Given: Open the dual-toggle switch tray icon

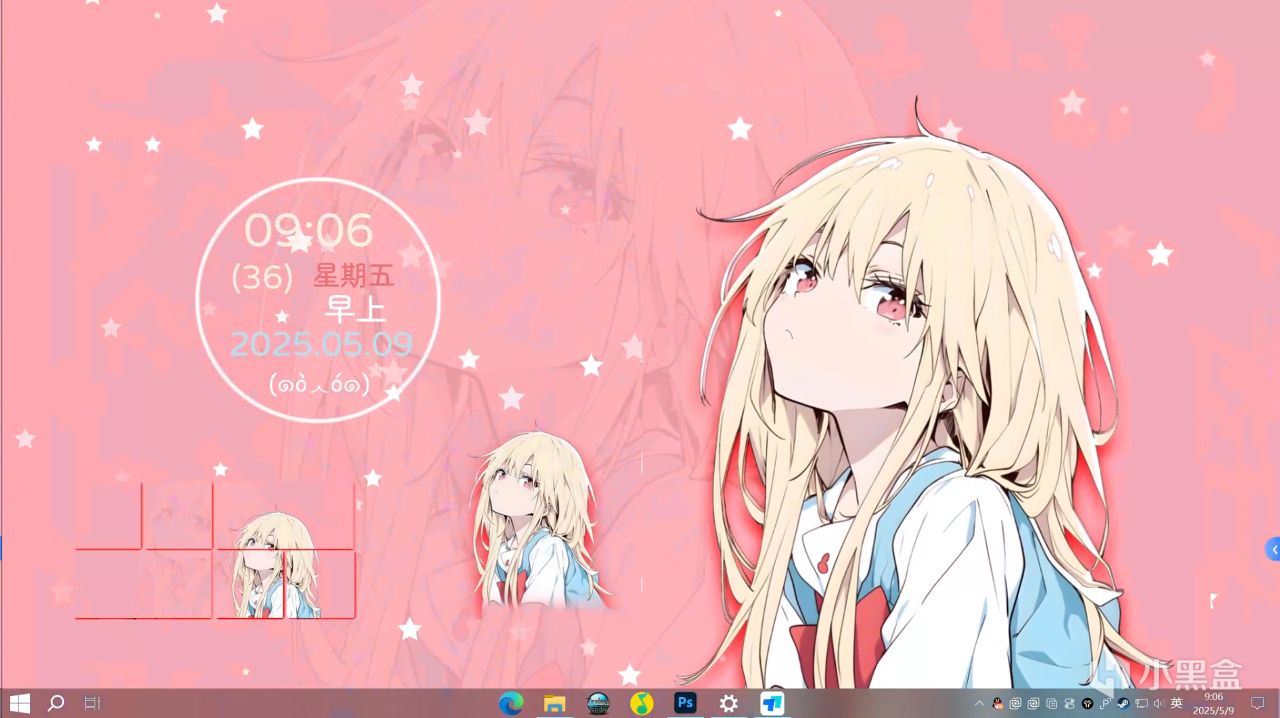Looking at the screenshot, I should [x=1069, y=703].
